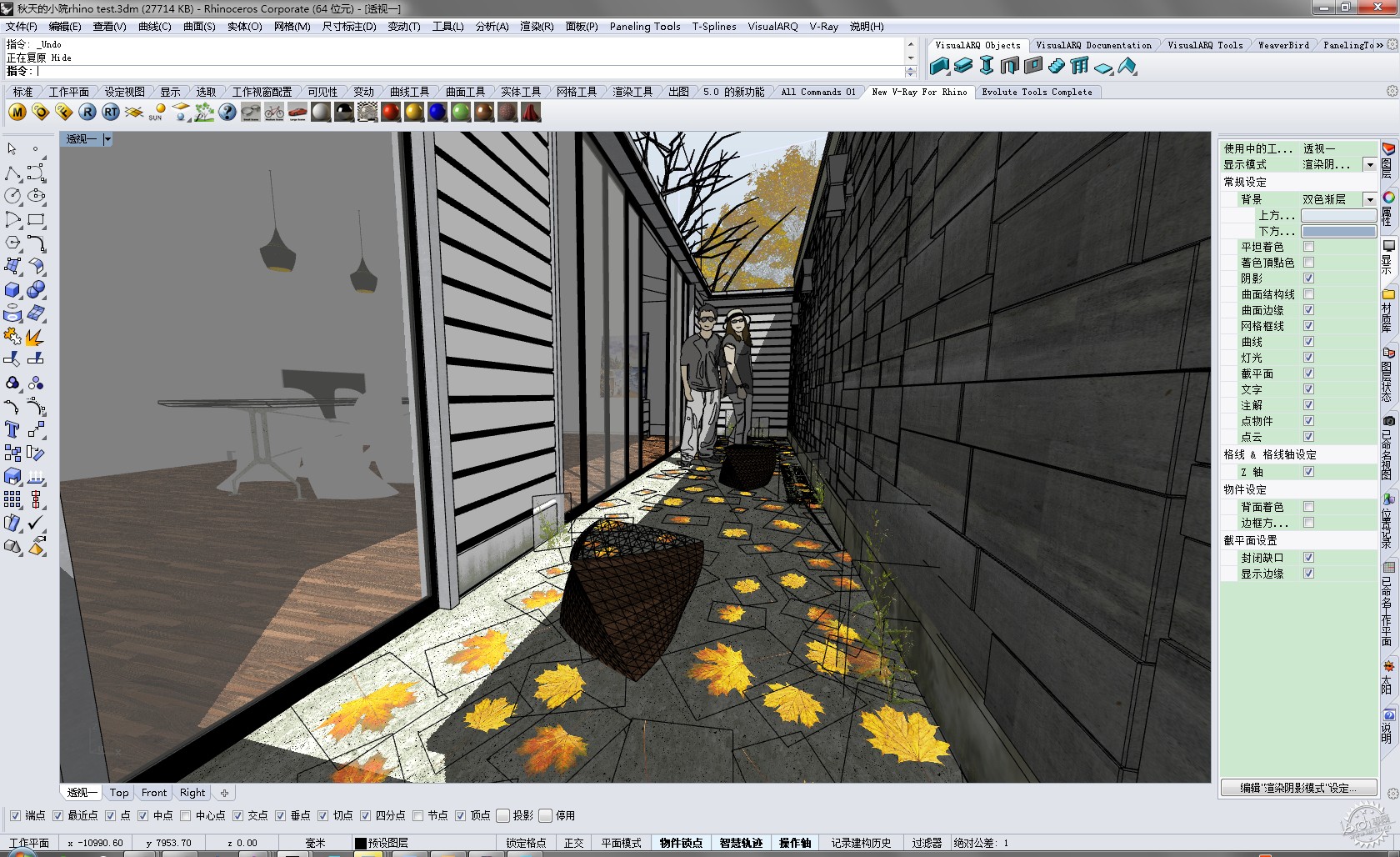The image size is (1400, 857).
Task: Select the boolean union spheres tool
Action: (x=36, y=289)
